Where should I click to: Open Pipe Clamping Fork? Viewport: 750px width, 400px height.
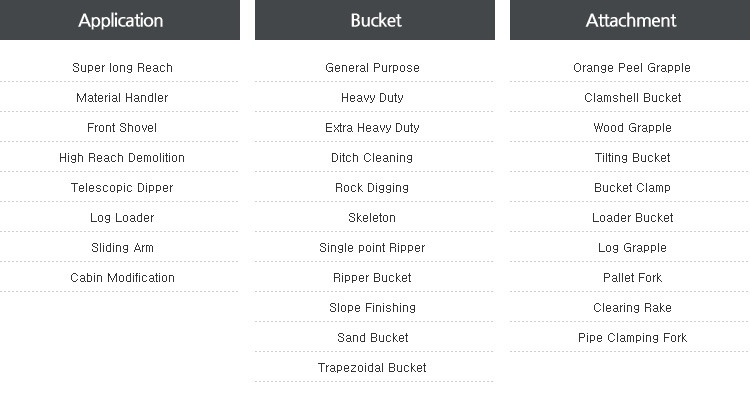click(x=632, y=338)
